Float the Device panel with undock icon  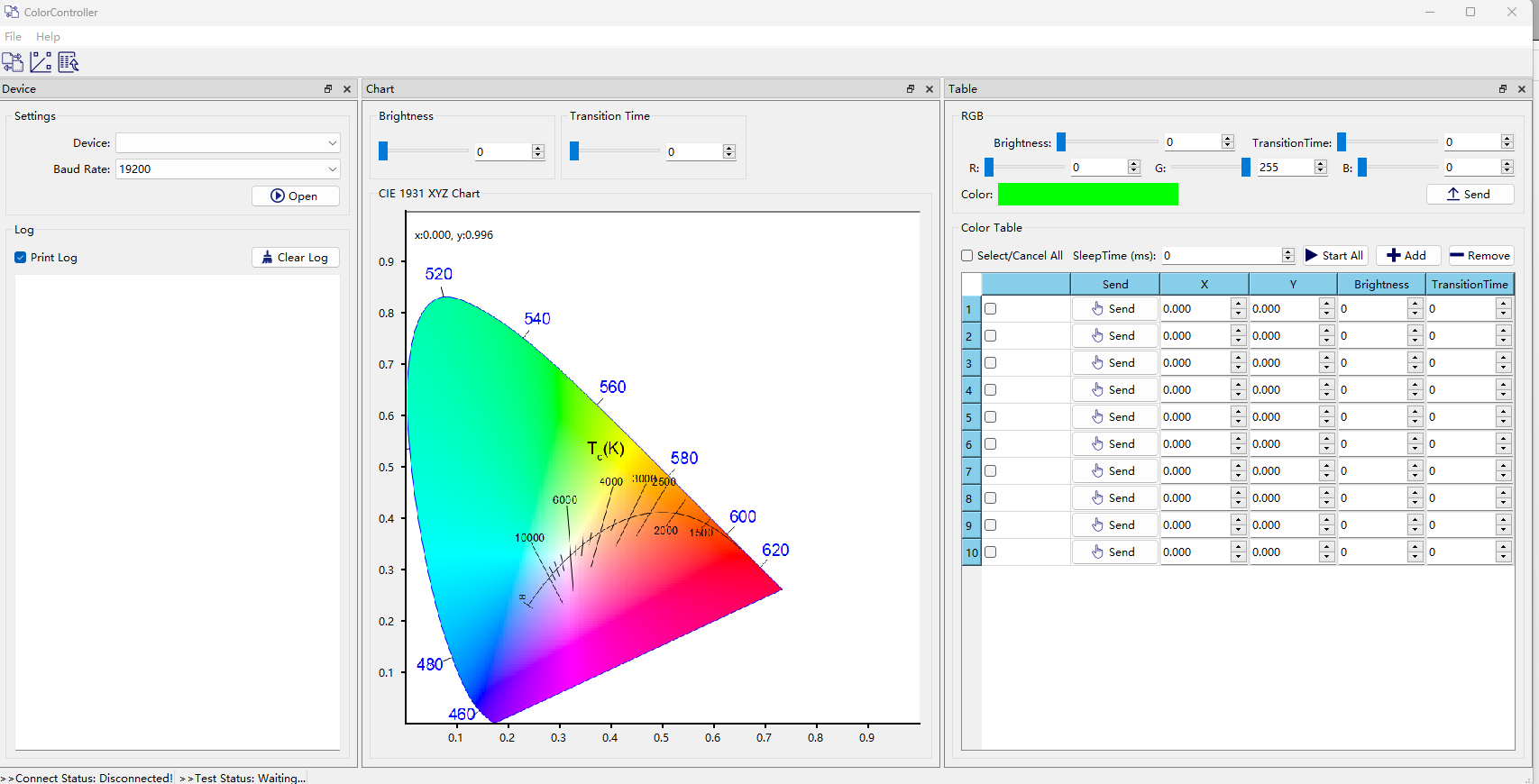(328, 89)
